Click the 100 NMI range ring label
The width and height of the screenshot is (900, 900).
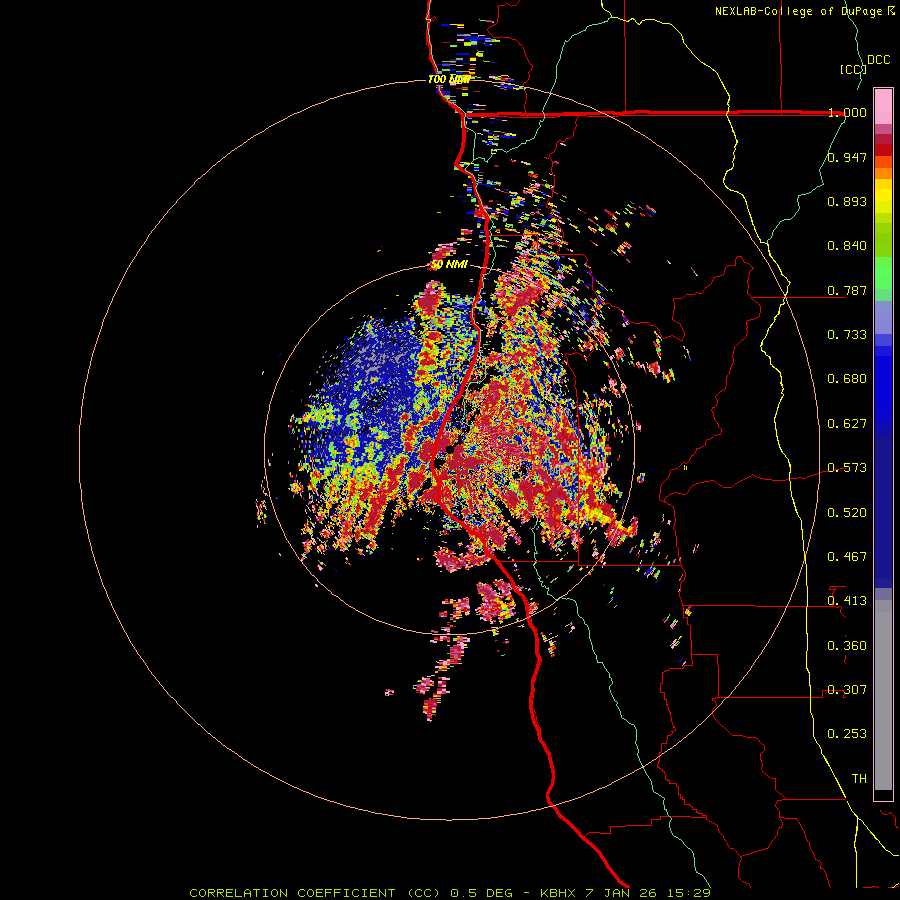449,79
